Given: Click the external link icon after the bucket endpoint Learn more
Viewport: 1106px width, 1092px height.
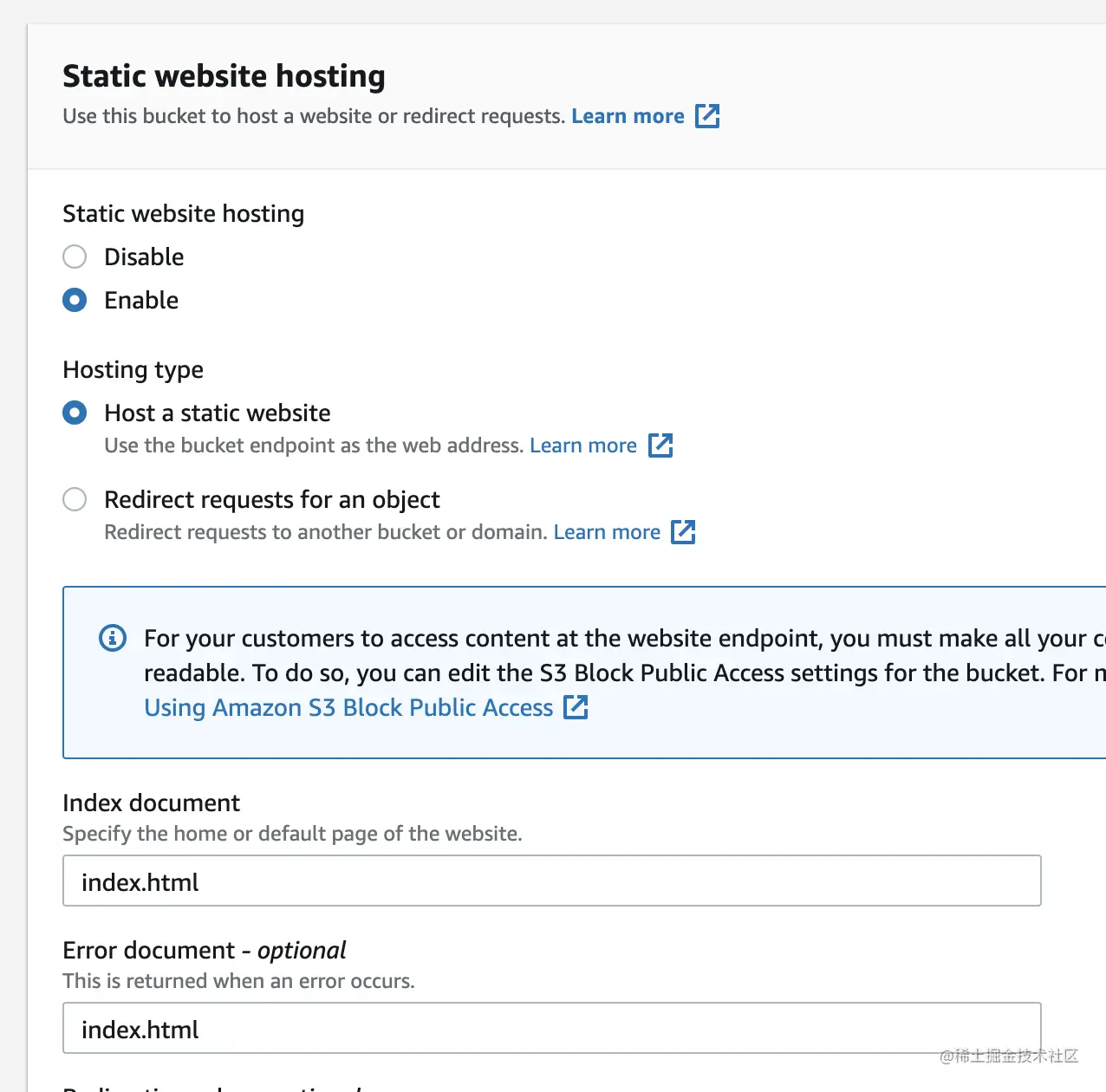Looking at the screenshot, I should pyautogui.click(x=660, y=445).
